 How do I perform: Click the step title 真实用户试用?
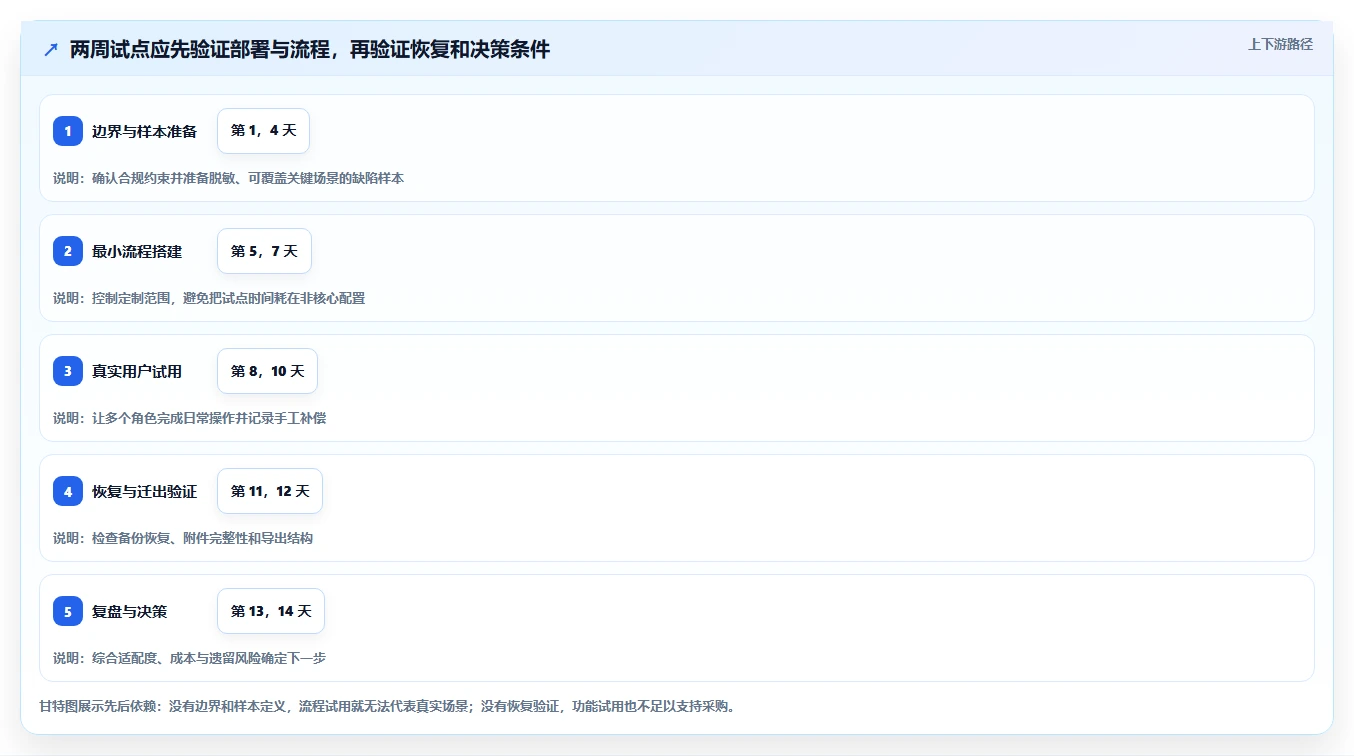137,371
